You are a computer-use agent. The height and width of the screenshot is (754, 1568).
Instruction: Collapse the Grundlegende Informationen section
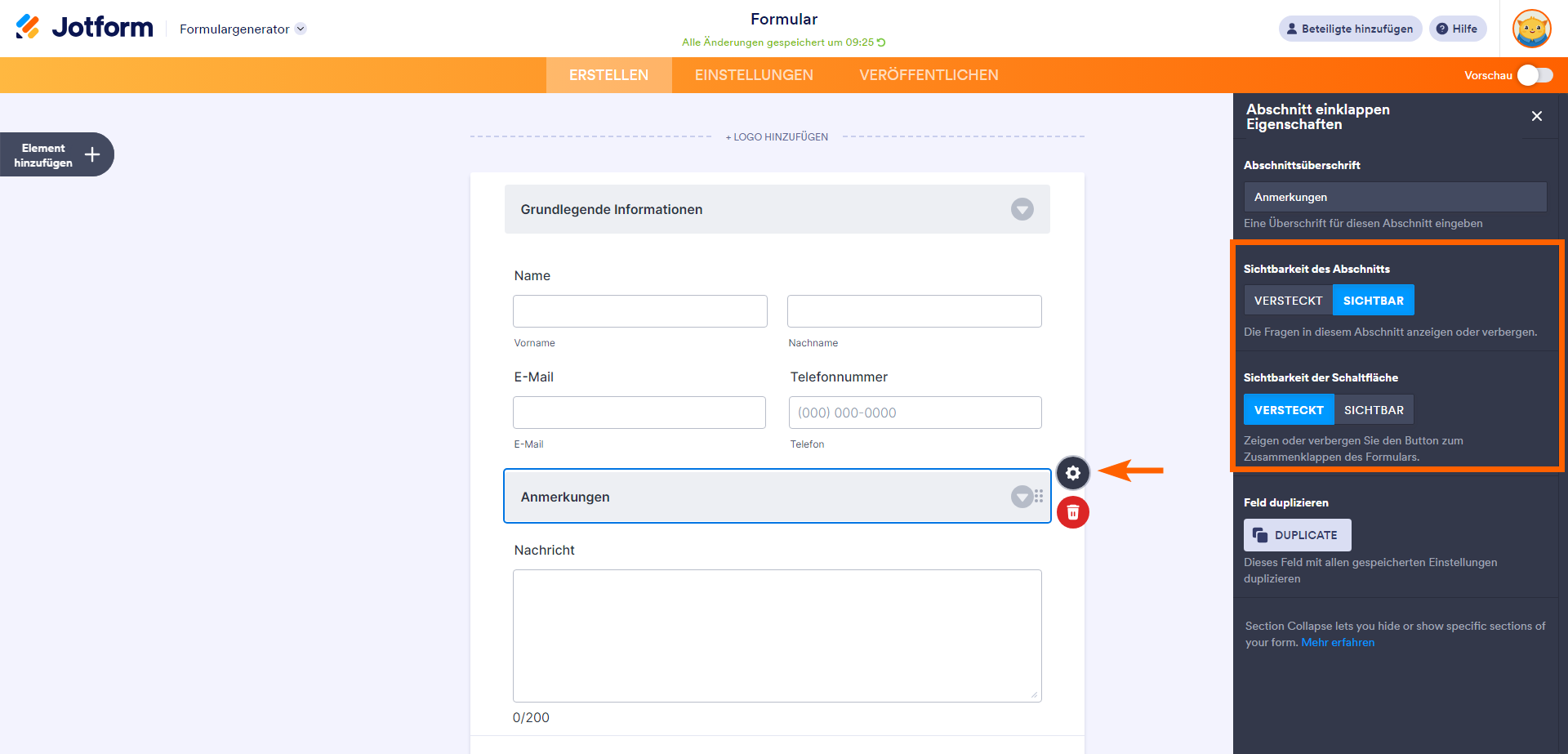pyautogui.click(x=1022, y=209)
